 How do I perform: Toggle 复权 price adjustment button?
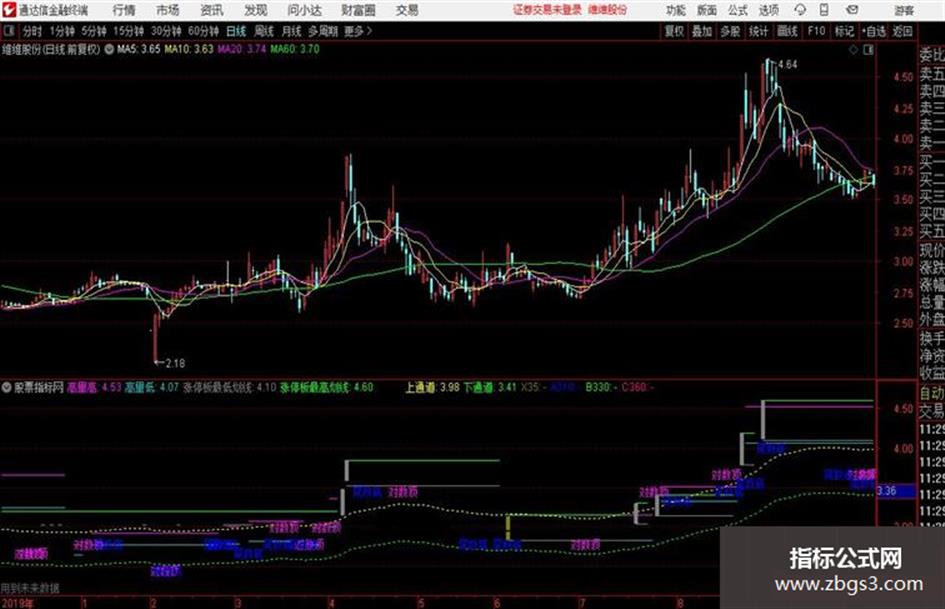click(x=673, y=31)
